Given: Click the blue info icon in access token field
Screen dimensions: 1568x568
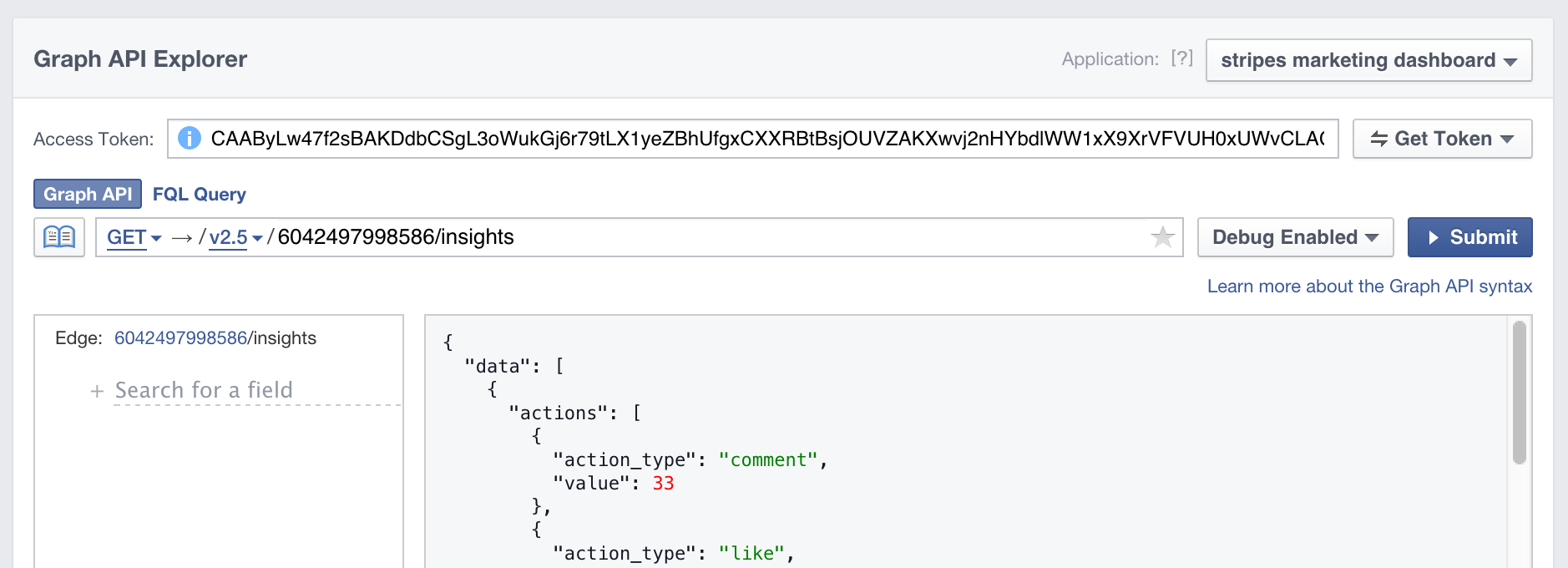Looking at the screenshot, I should (x=190, y=138).
